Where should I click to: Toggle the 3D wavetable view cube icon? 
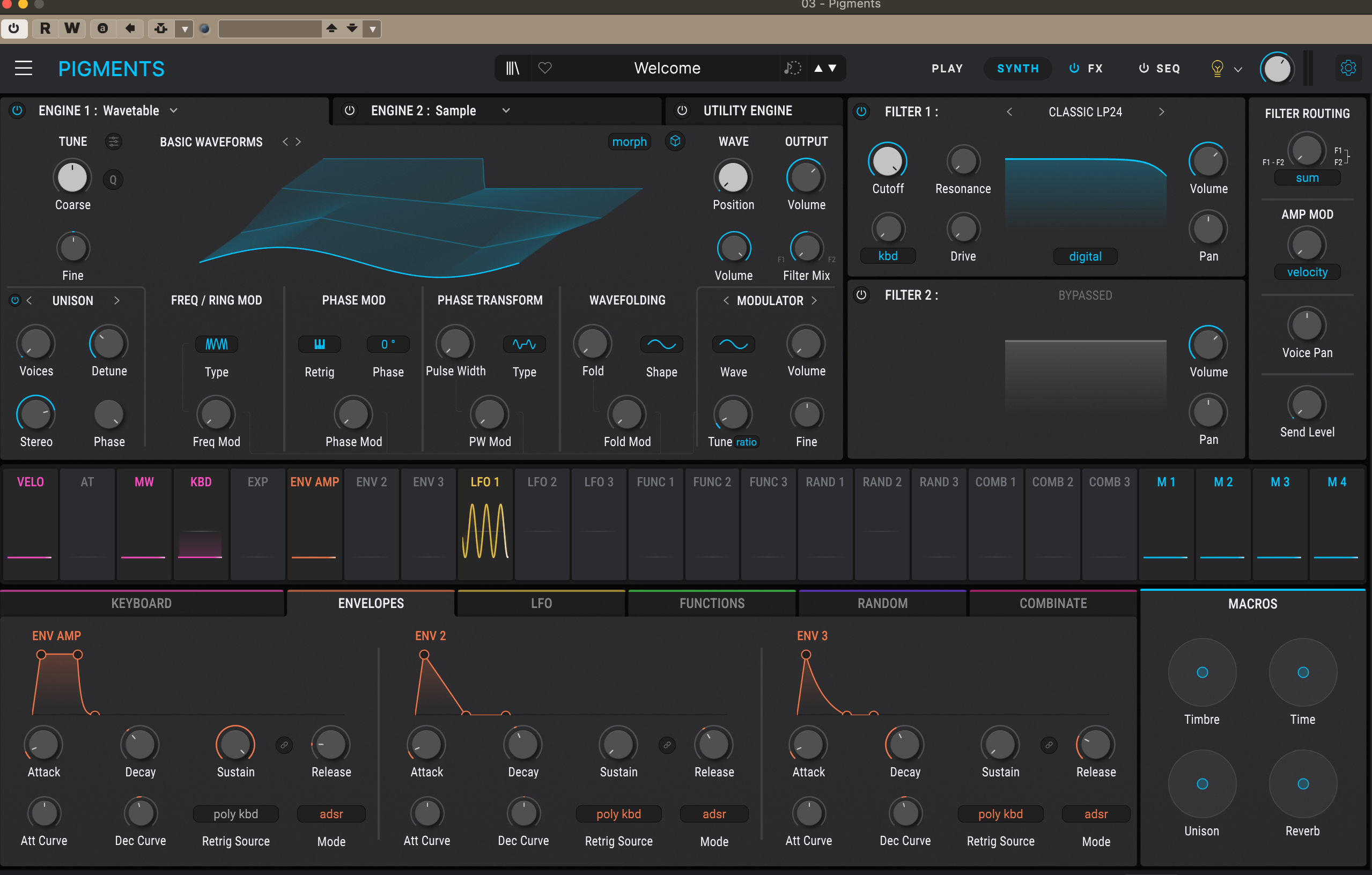(675, 142)
